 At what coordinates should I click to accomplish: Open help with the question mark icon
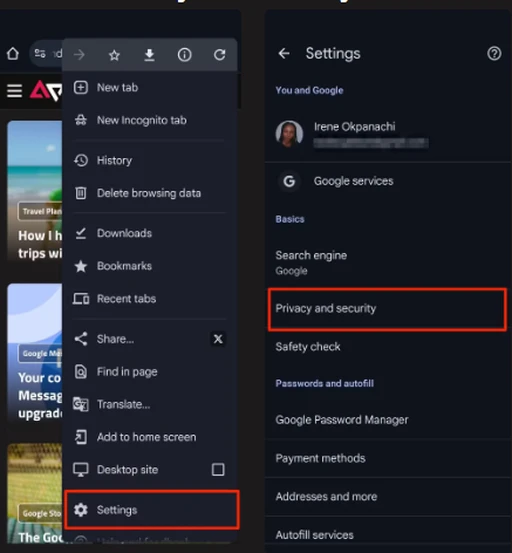494,54
